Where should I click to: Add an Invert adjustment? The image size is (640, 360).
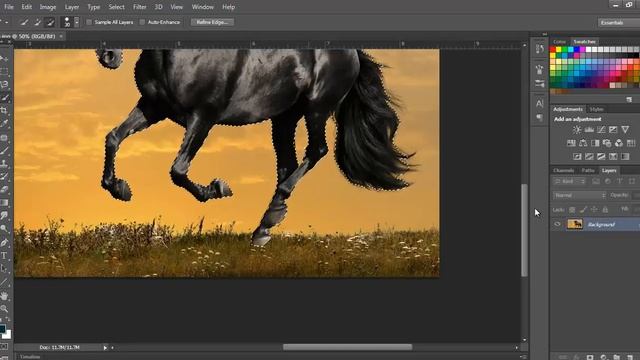tap(577, 156)
